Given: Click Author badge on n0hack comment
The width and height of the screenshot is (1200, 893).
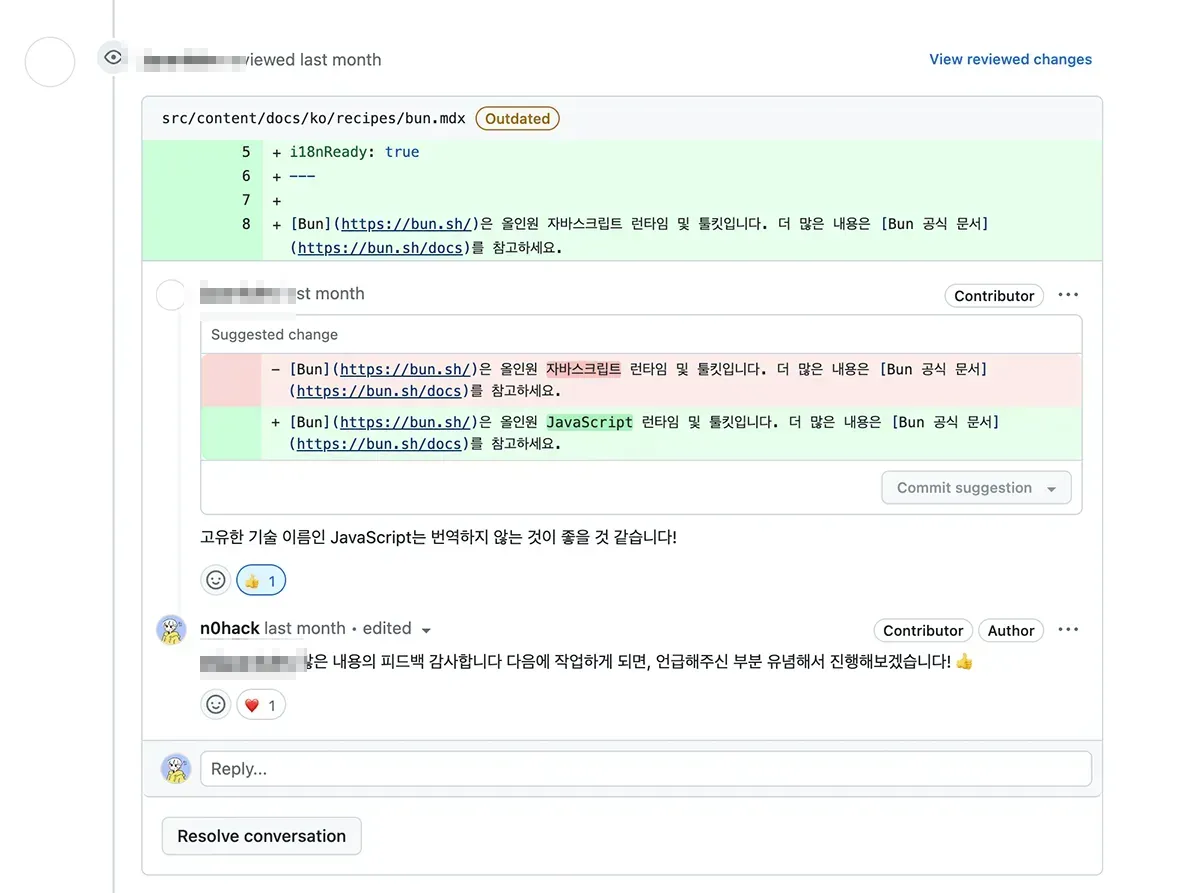Looking at the screenshot, I should coord(1011,631).
